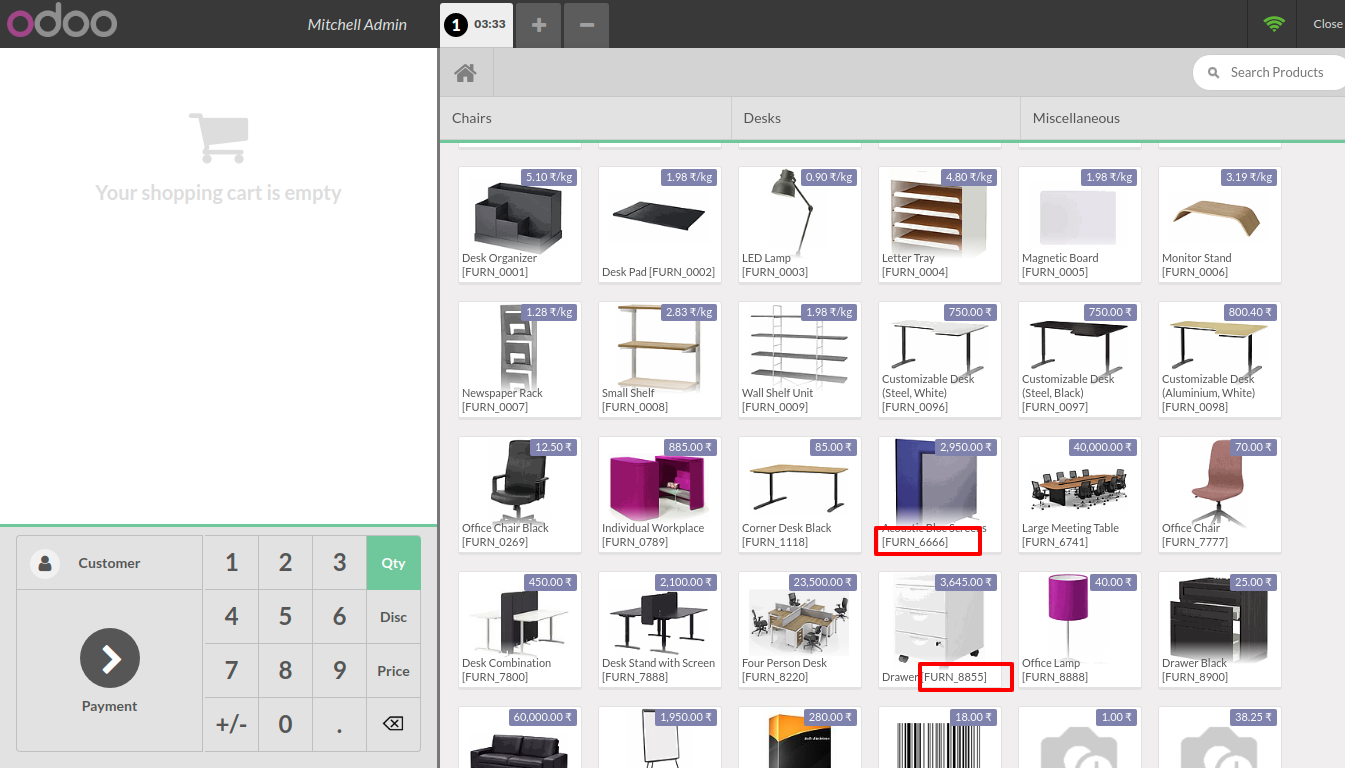Screen dimensions: 1345x768
Task: Activate the Qty mode button
Action: 394,563
